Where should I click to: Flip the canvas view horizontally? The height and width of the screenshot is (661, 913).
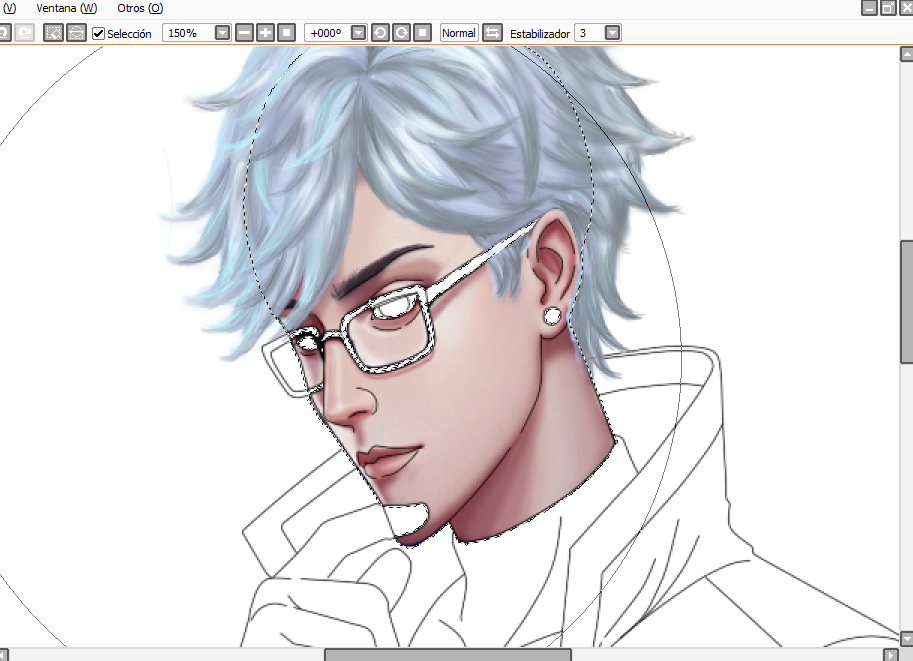493,33
